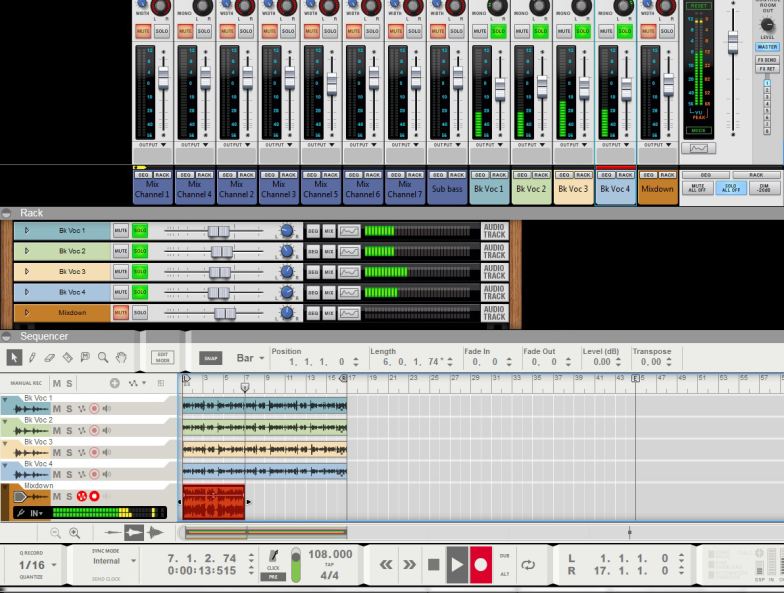This screenshot has height=593, width=784.
Task: Toggle the Snap button in sequencer
Action: (x=211, y=357)
